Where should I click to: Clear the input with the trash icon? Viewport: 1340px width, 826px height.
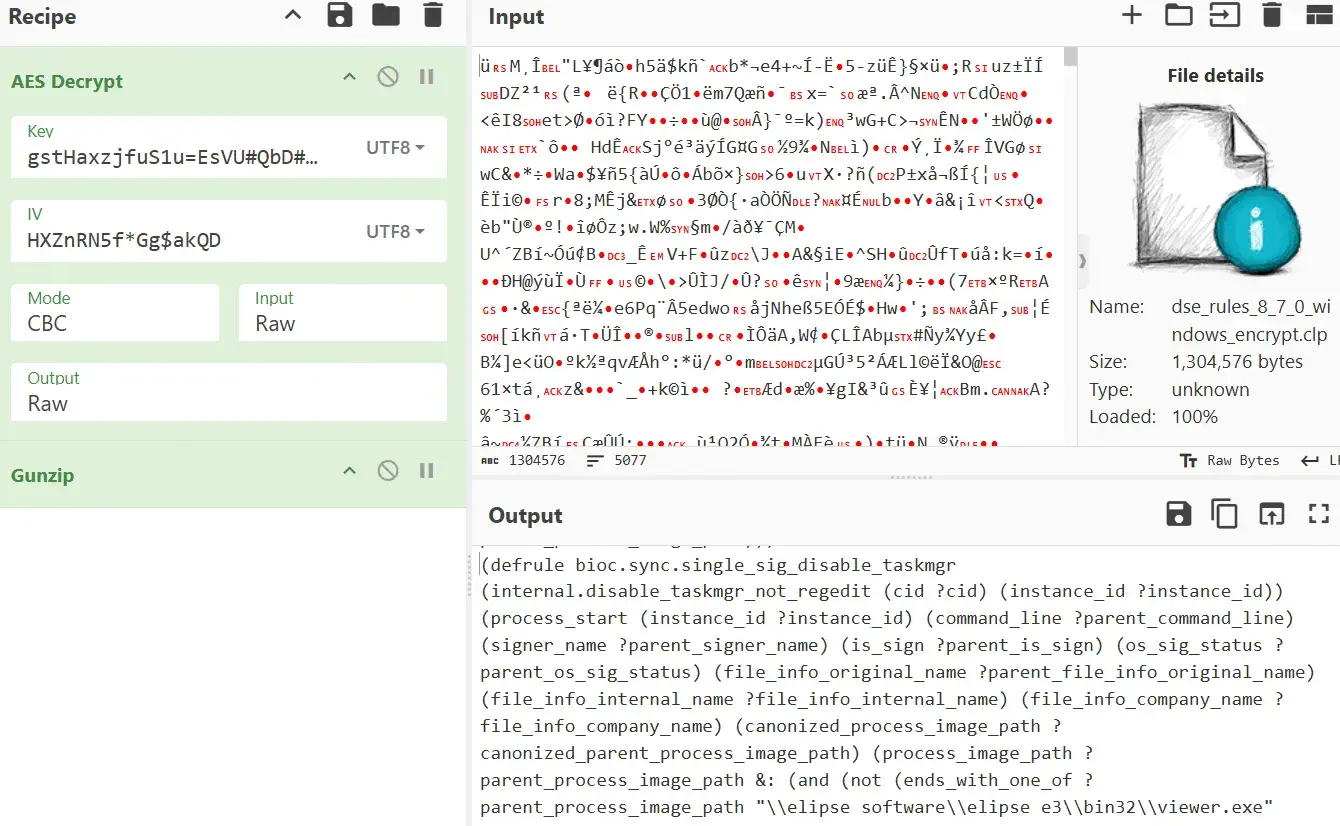1271,15
